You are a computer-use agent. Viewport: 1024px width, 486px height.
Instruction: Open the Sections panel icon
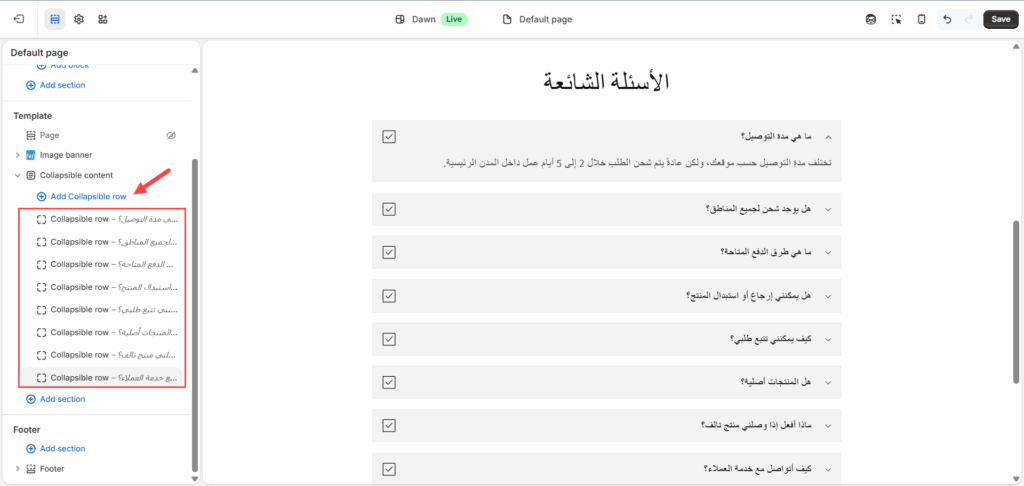pyautogui.click(x=55, y=19)
